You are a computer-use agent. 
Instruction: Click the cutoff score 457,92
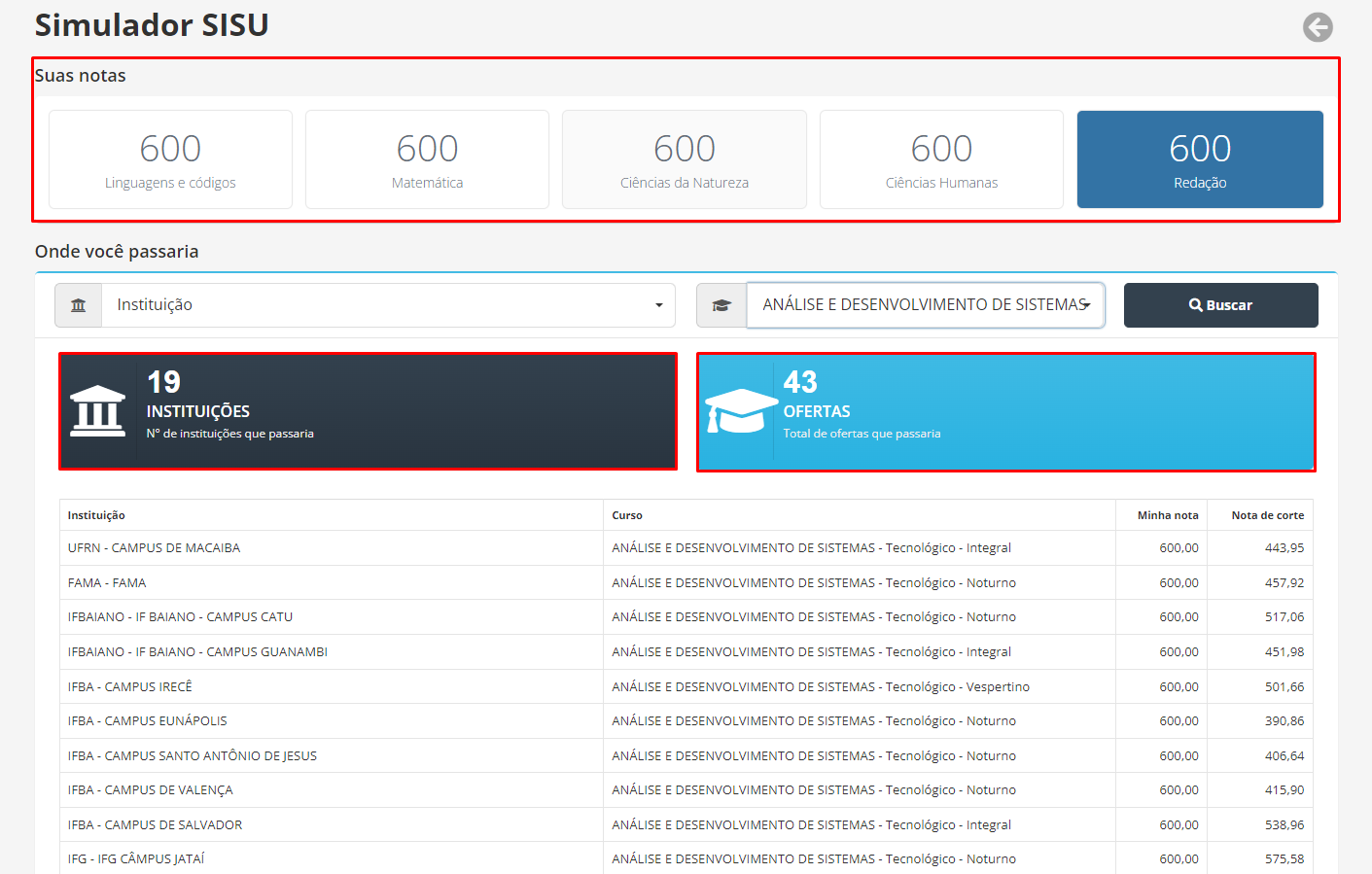[x=1284, y=583]
